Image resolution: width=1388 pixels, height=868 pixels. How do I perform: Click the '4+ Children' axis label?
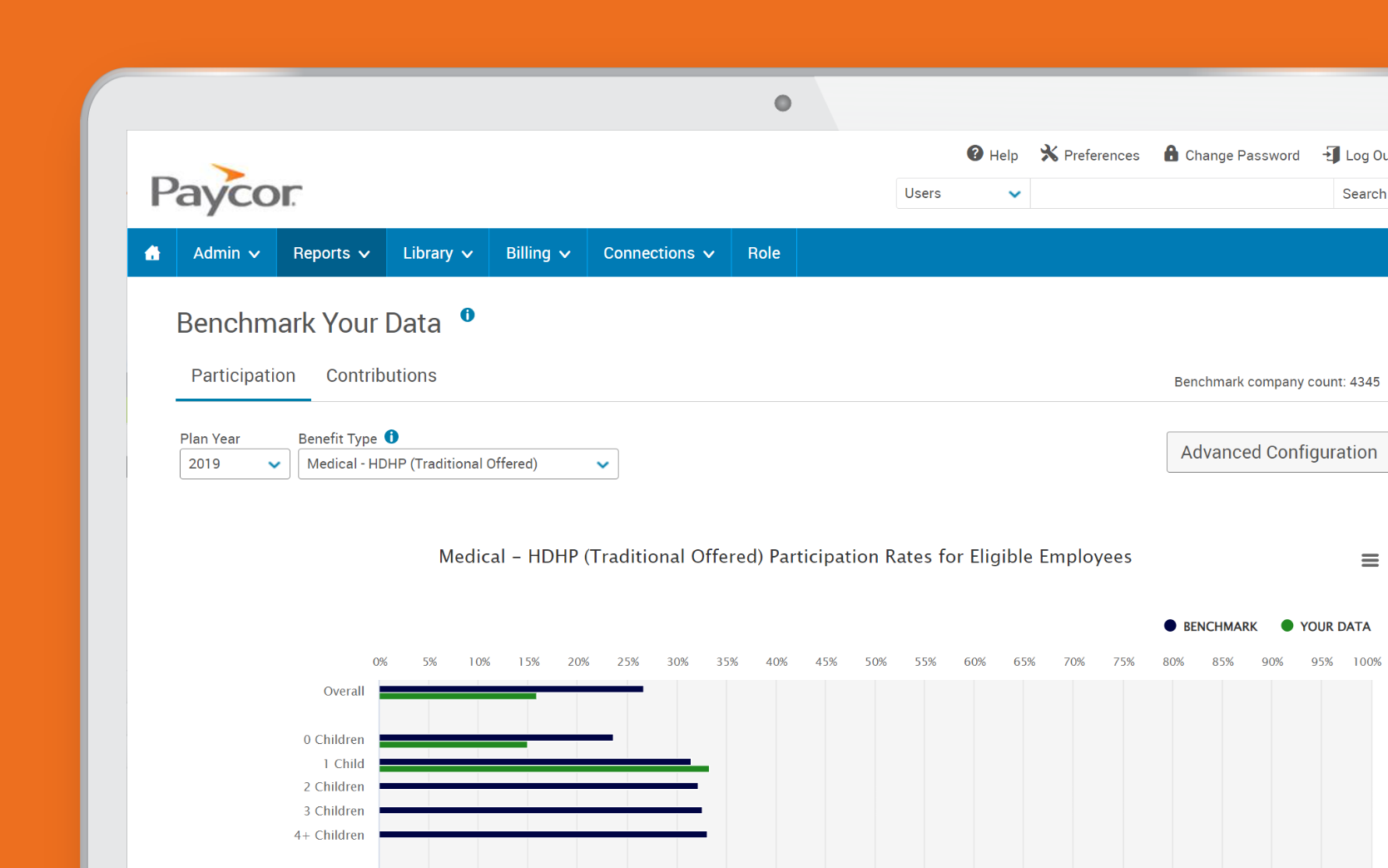[329, 835]
